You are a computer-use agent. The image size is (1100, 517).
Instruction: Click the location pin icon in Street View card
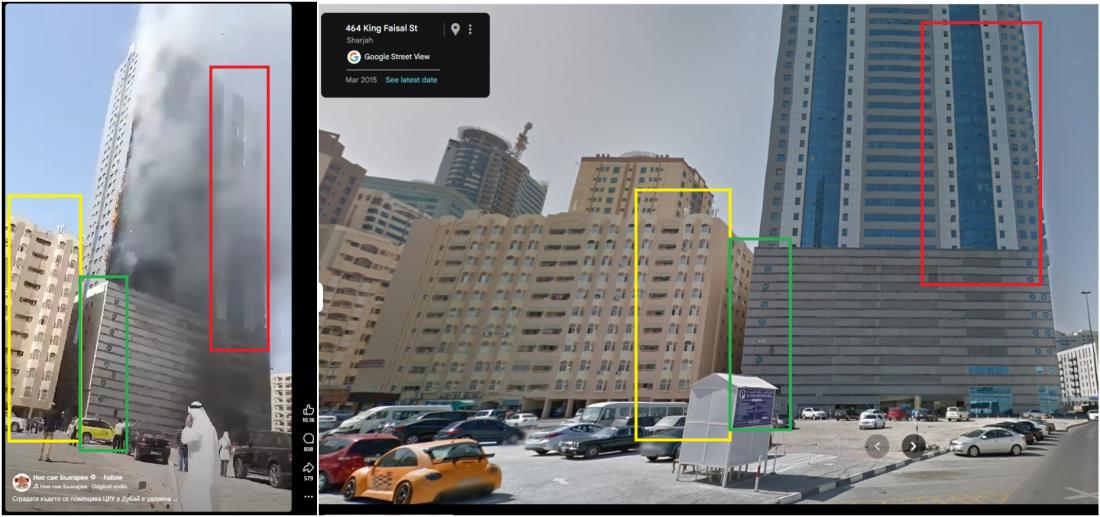point(455,29)
